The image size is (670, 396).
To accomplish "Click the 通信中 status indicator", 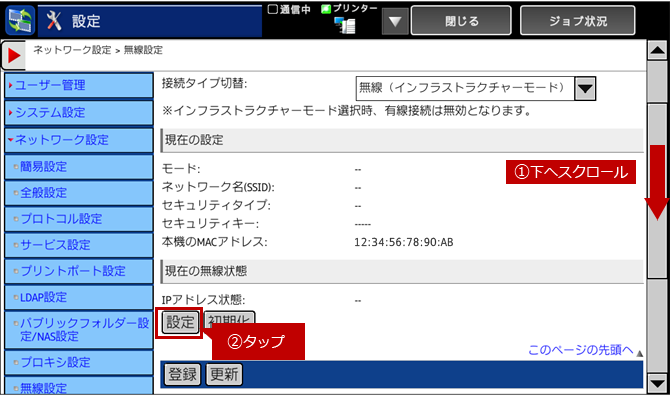I will point(289,9).
